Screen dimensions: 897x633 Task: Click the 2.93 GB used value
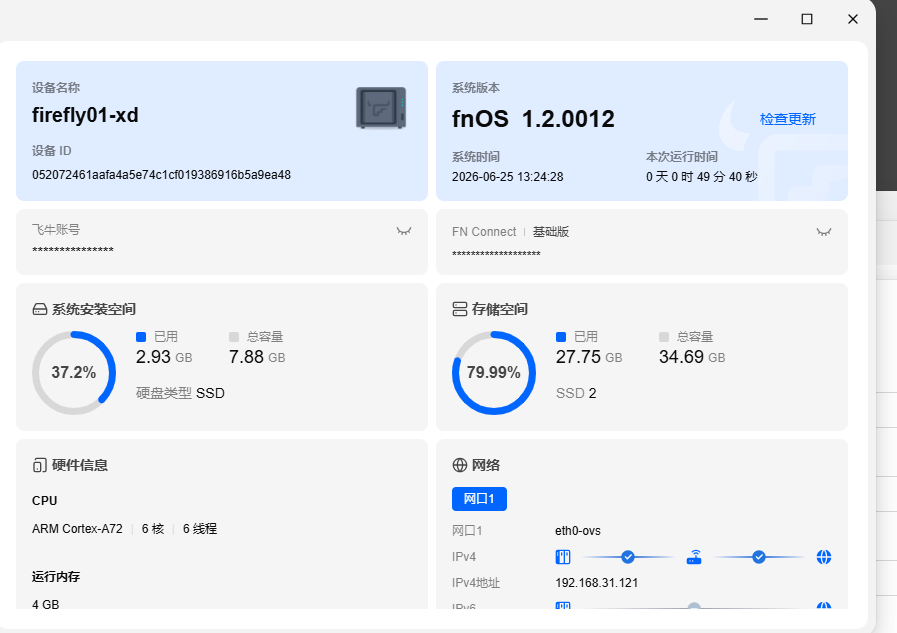click(164, 357)
